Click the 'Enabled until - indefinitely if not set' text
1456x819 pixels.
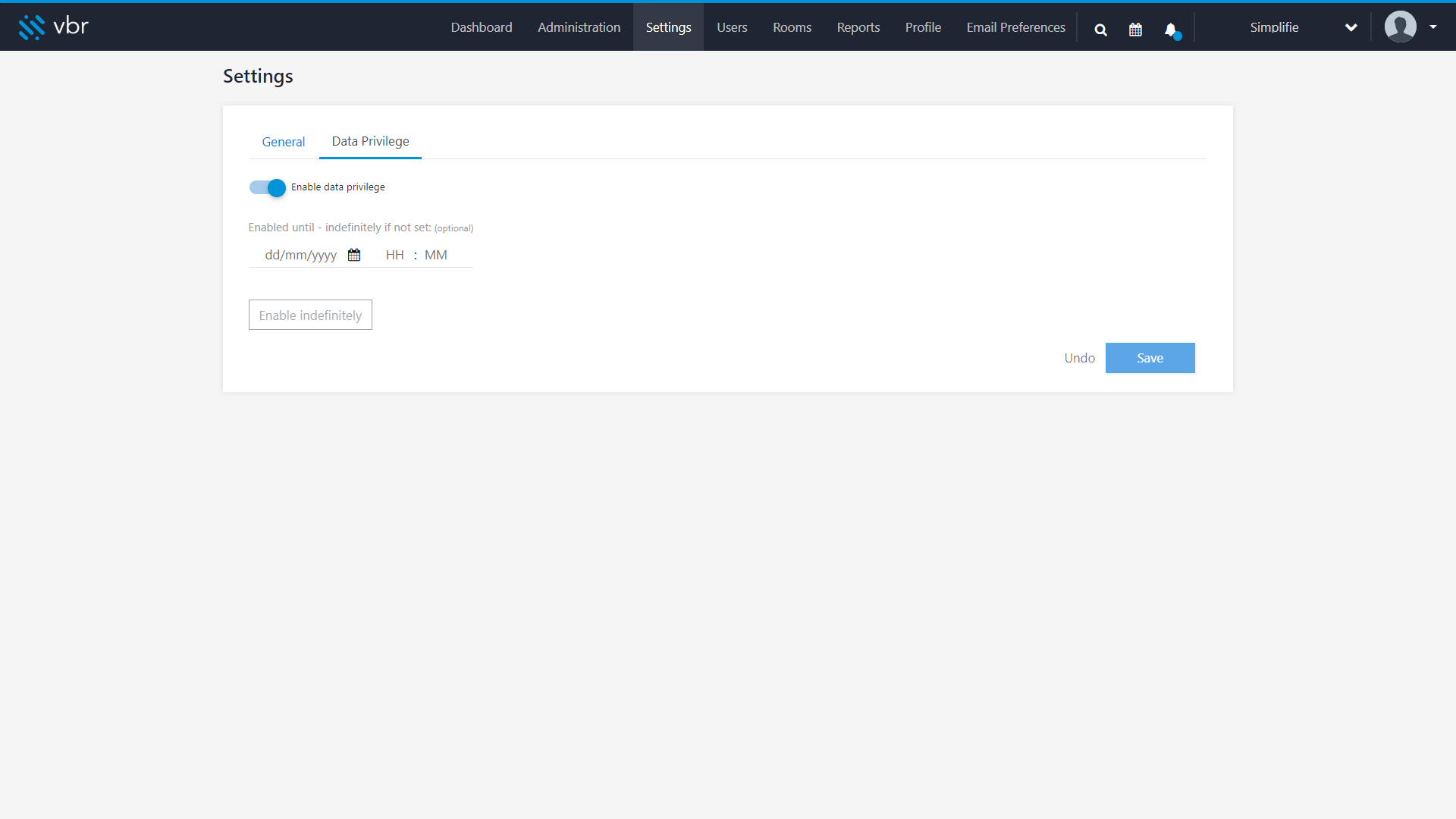pos(340,227)
